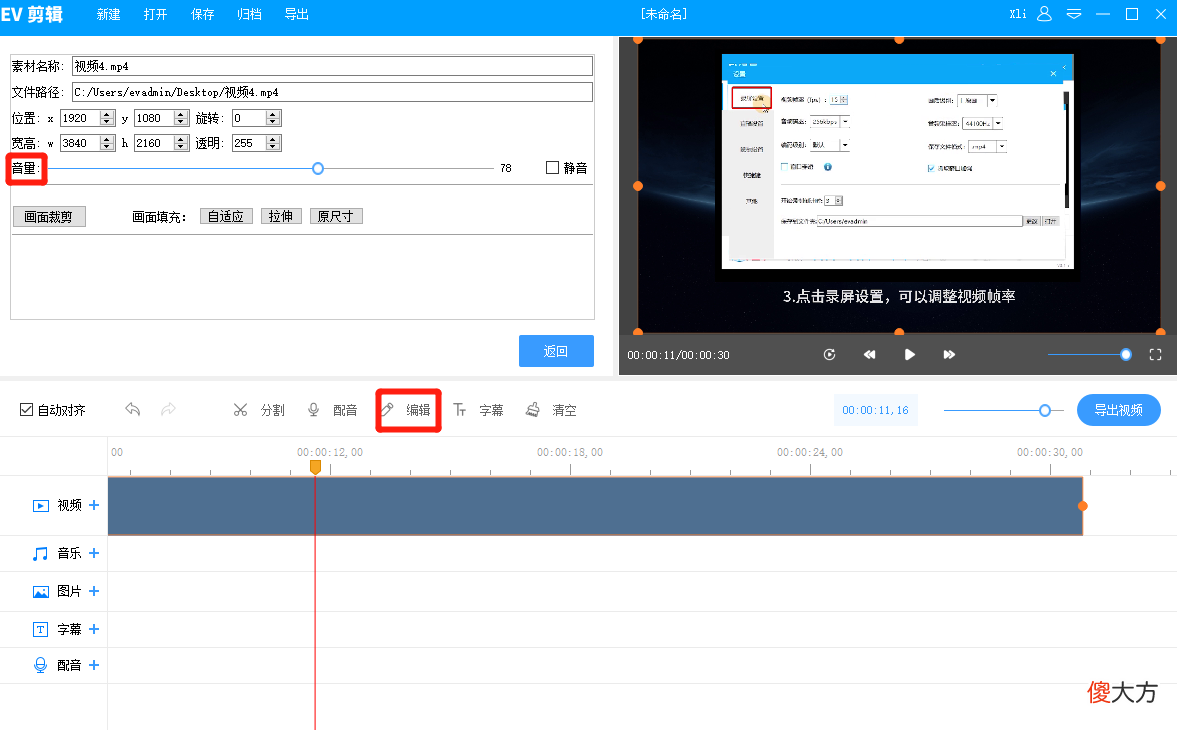
Task: Enter fullscreen preview mode
Action: pyautogui.click(x=1155, y=355)
